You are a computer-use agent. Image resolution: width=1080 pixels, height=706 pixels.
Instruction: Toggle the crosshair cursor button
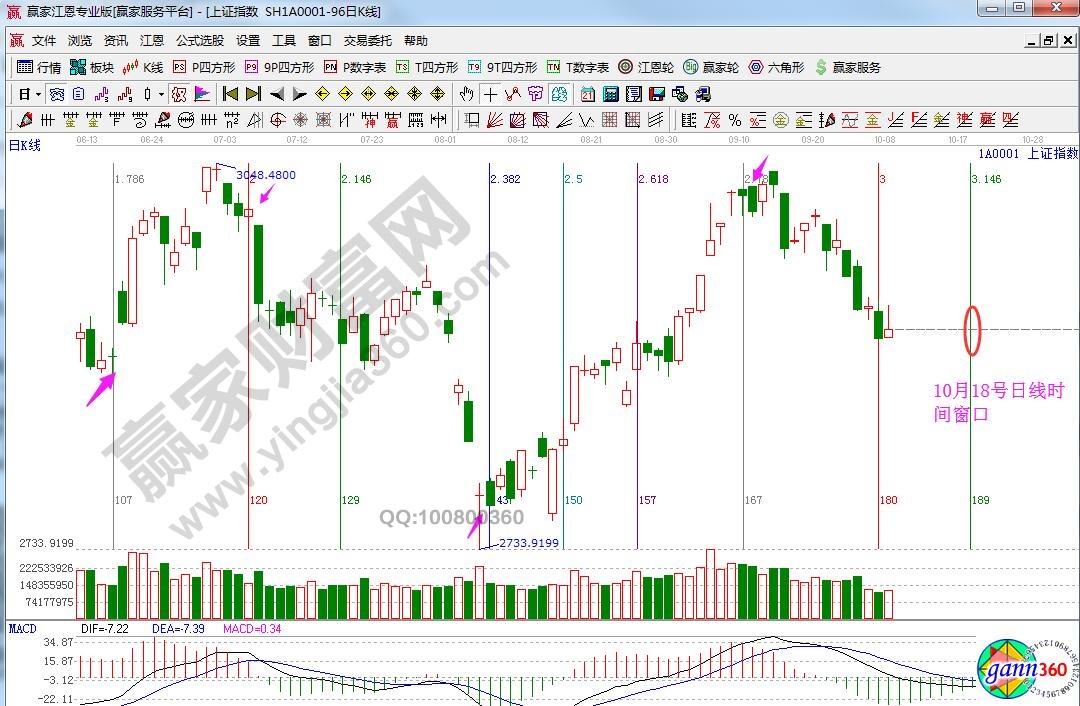(x=490, y=94)
